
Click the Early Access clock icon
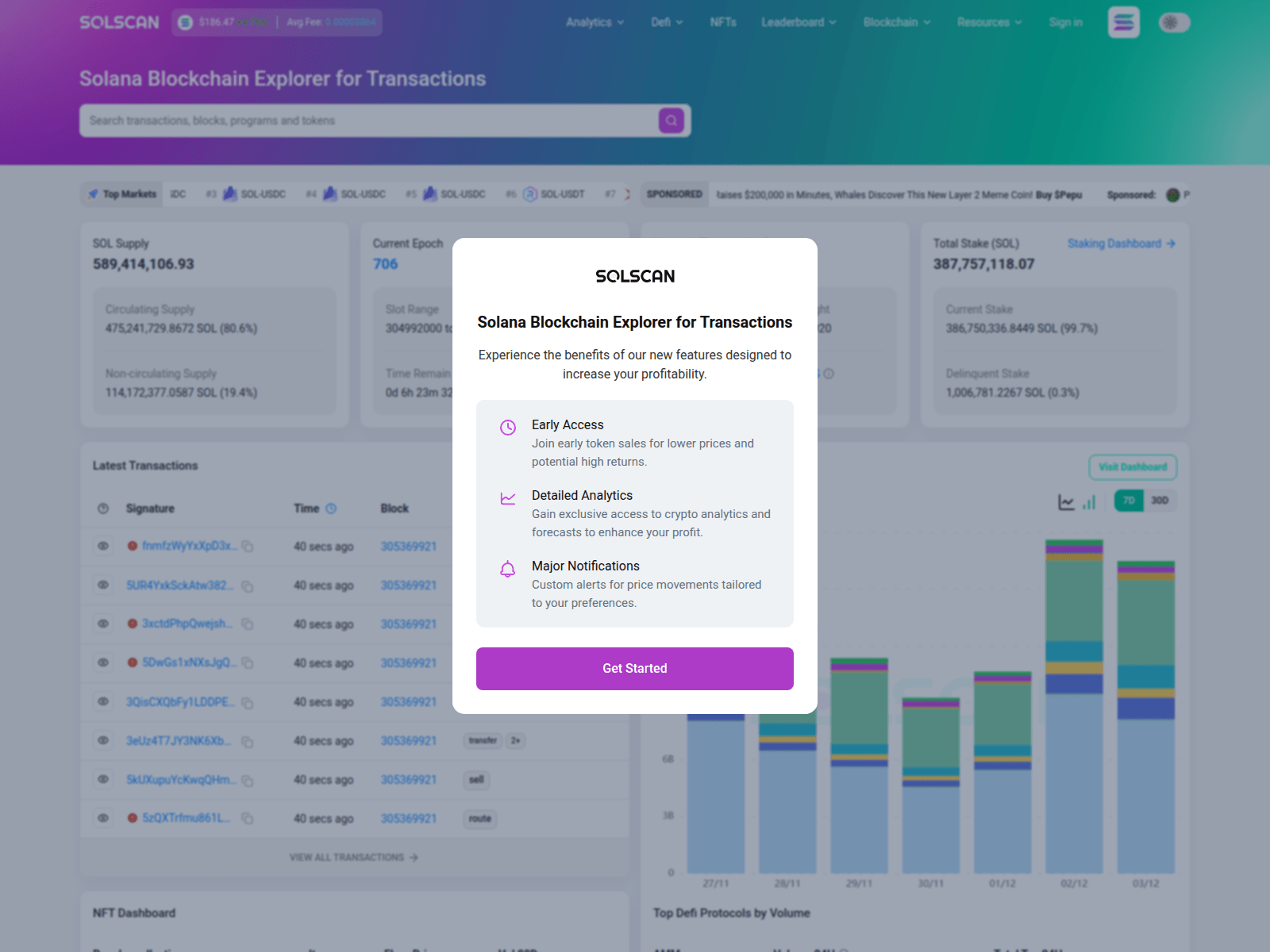pyautogui.click(x=508, y=428)
